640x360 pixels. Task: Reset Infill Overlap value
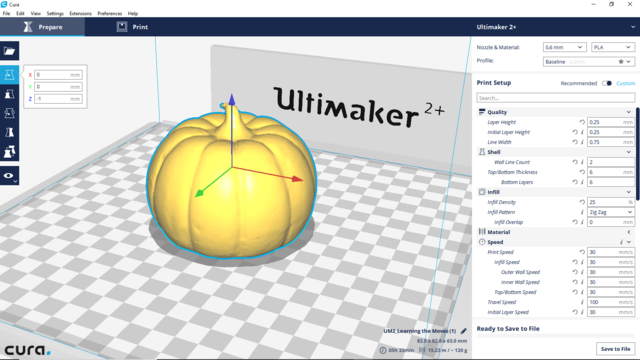tap(575, 222)
